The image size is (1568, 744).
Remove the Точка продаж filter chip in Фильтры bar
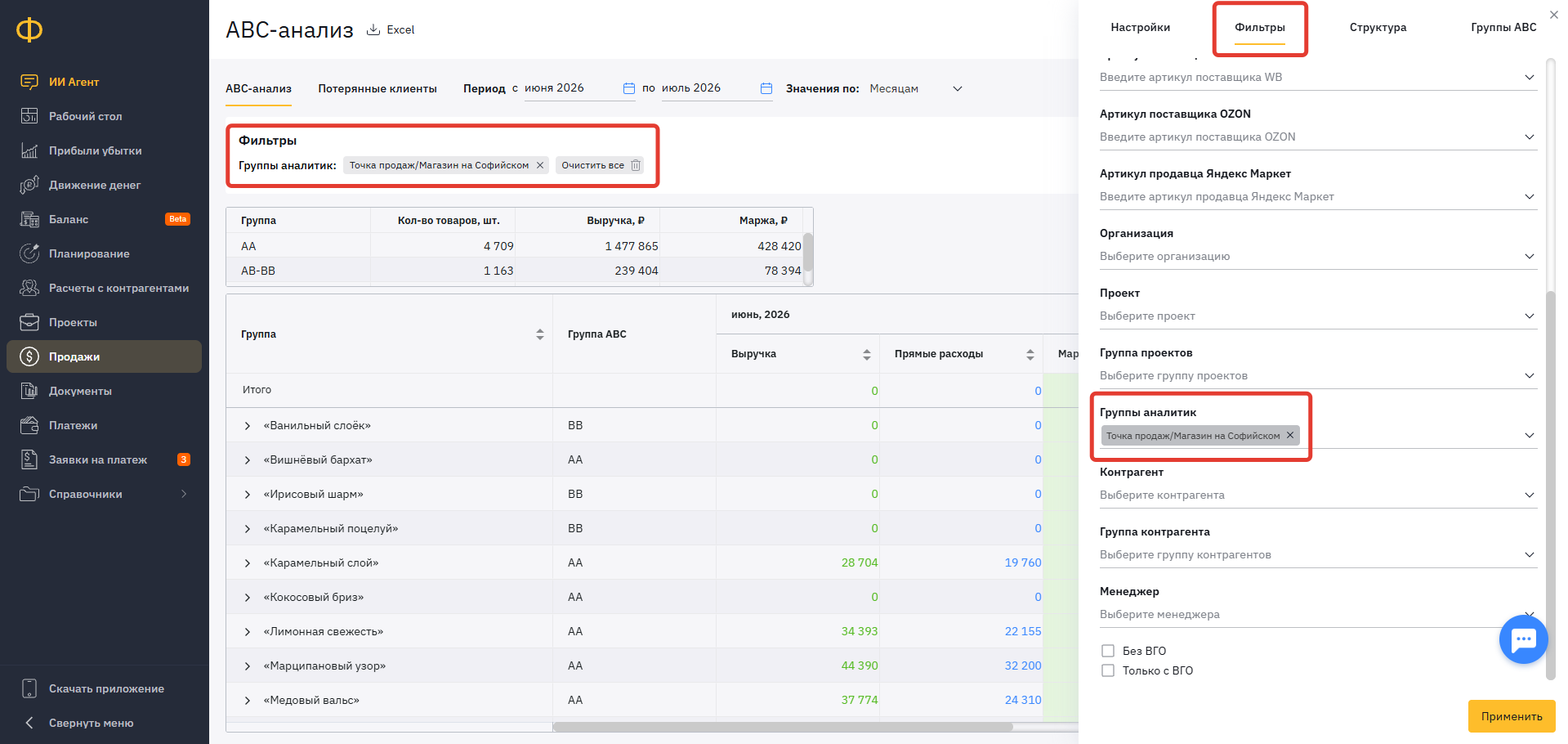tap(540, 165)
